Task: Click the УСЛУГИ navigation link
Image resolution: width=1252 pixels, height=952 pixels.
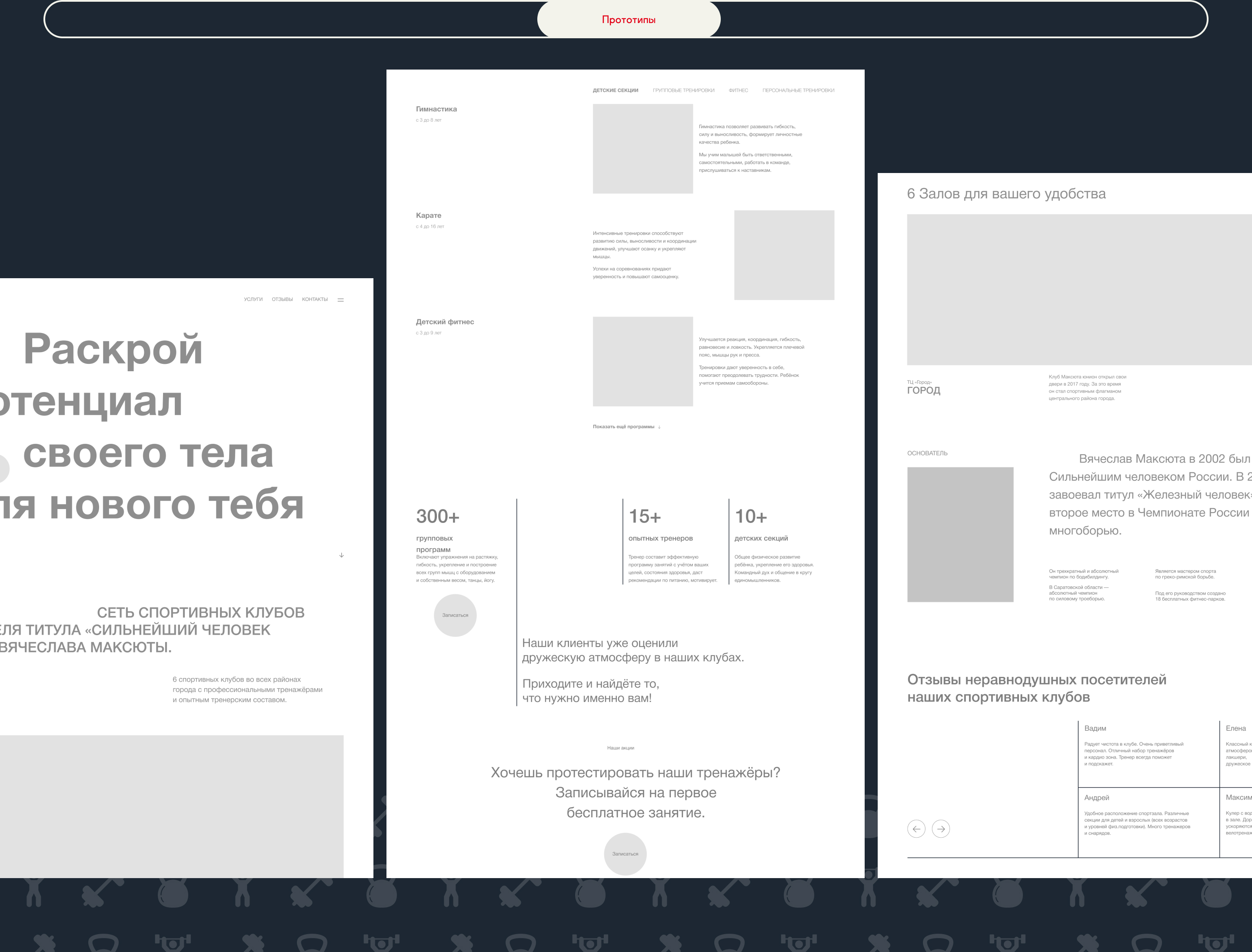Action: [253, 299]
